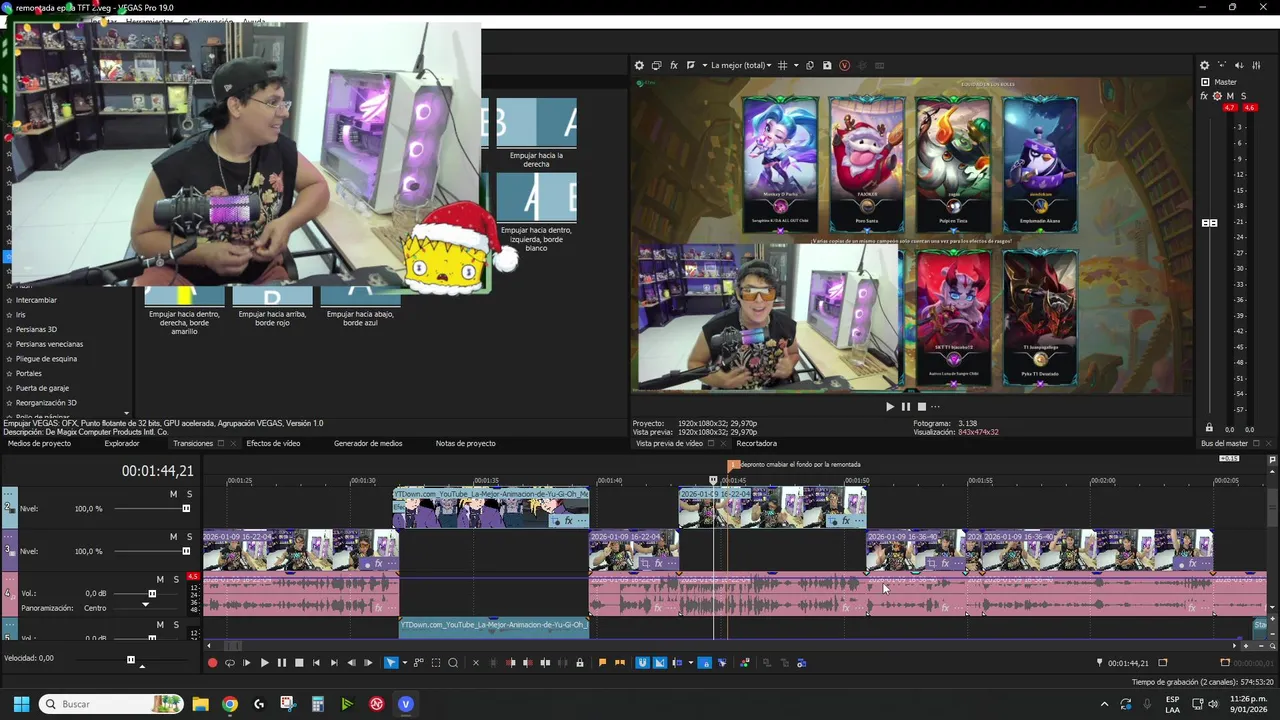Open Generador de medios tab
The height and width of the screenshot is (720, 1280).
(x=368, y=443)
